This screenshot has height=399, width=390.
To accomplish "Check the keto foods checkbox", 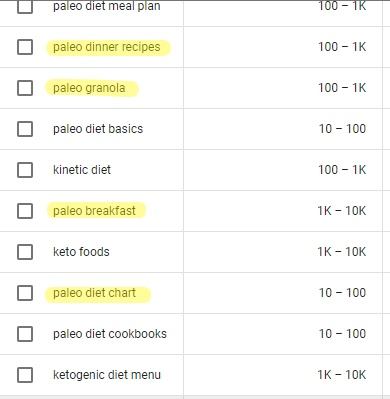I will coord(25,252).
